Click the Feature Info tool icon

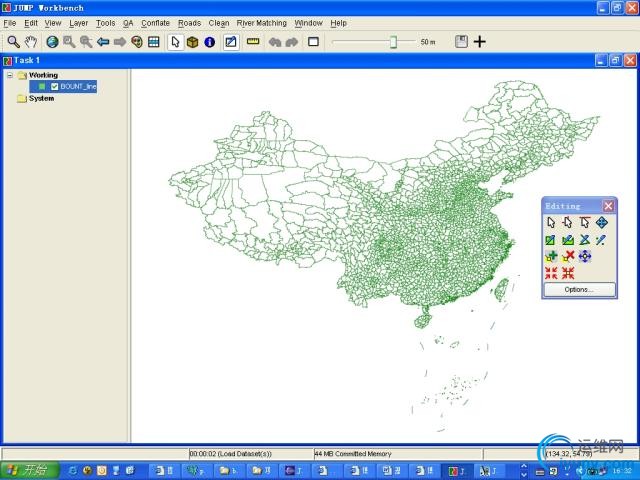(209, 42)
